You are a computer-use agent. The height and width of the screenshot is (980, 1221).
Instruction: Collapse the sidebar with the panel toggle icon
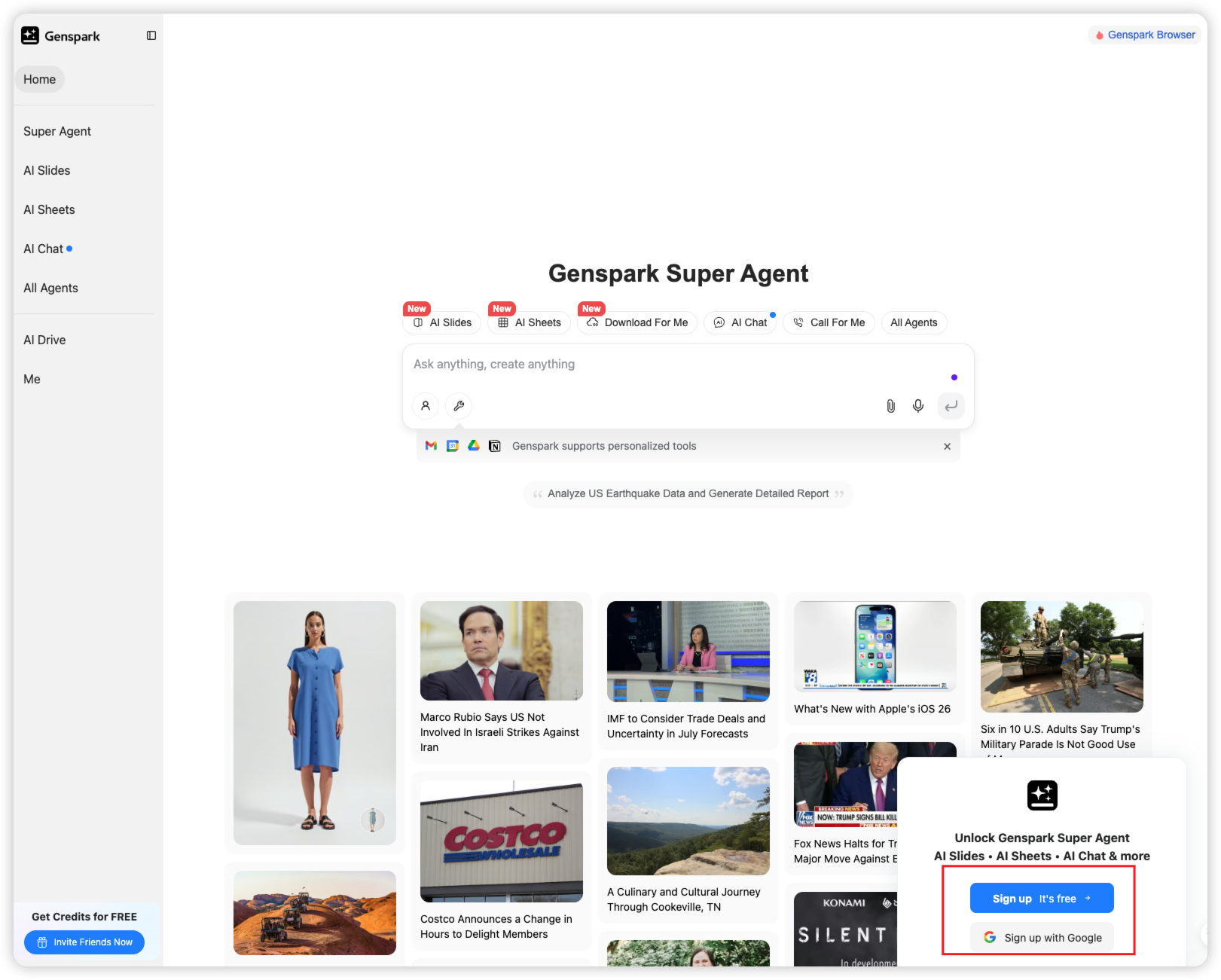coord(151,35)
